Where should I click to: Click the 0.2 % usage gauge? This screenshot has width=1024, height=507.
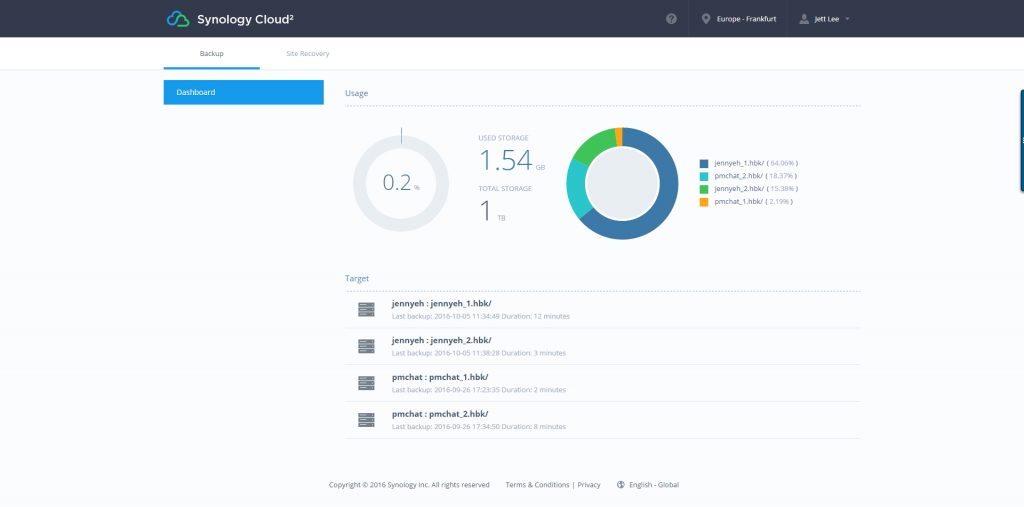401,184
